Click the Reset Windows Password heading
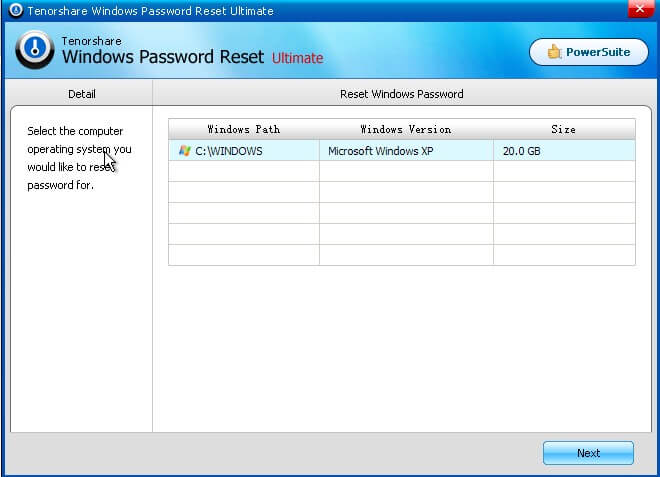The image size is (660, 477). pos(402,94)
